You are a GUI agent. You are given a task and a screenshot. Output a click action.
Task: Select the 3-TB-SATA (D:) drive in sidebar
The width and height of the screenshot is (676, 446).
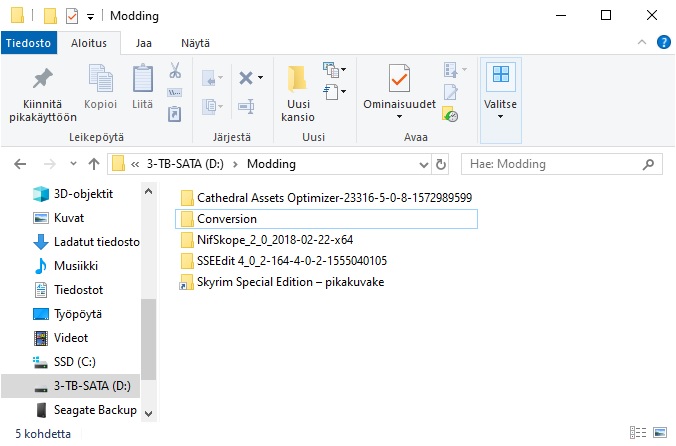92,385
